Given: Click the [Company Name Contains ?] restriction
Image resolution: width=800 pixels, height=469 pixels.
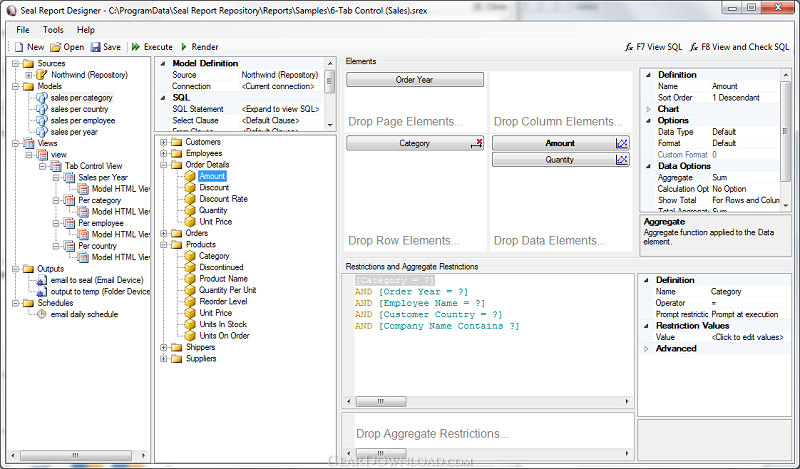Looking at the screenshot, I should click(449, 326).
